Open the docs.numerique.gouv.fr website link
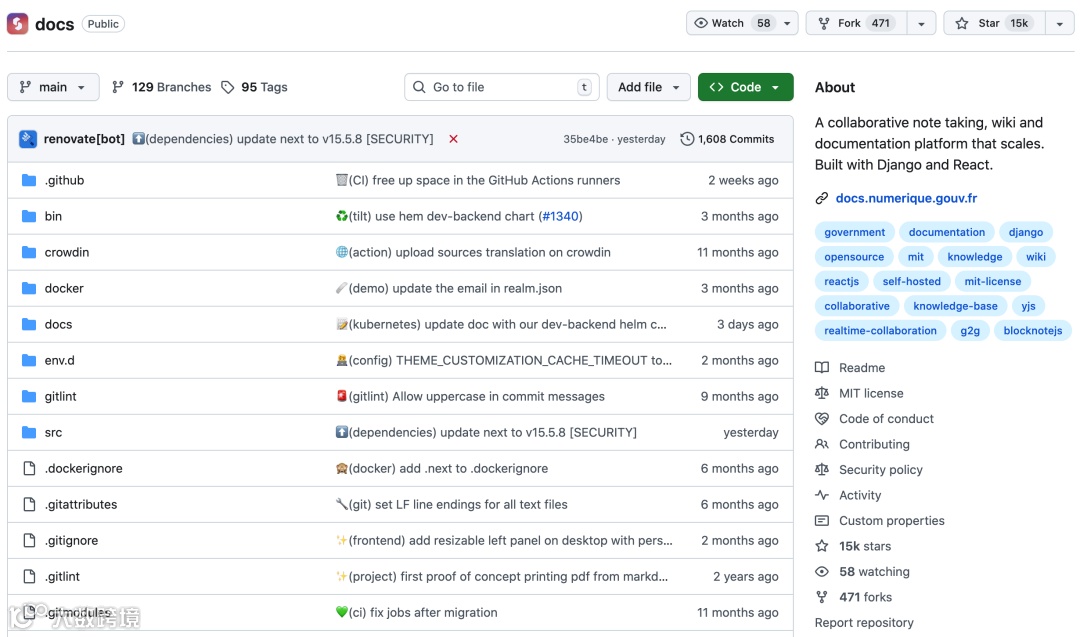Image resolution: width=1080 pixels, height=637 pixels. click(906, 198)
